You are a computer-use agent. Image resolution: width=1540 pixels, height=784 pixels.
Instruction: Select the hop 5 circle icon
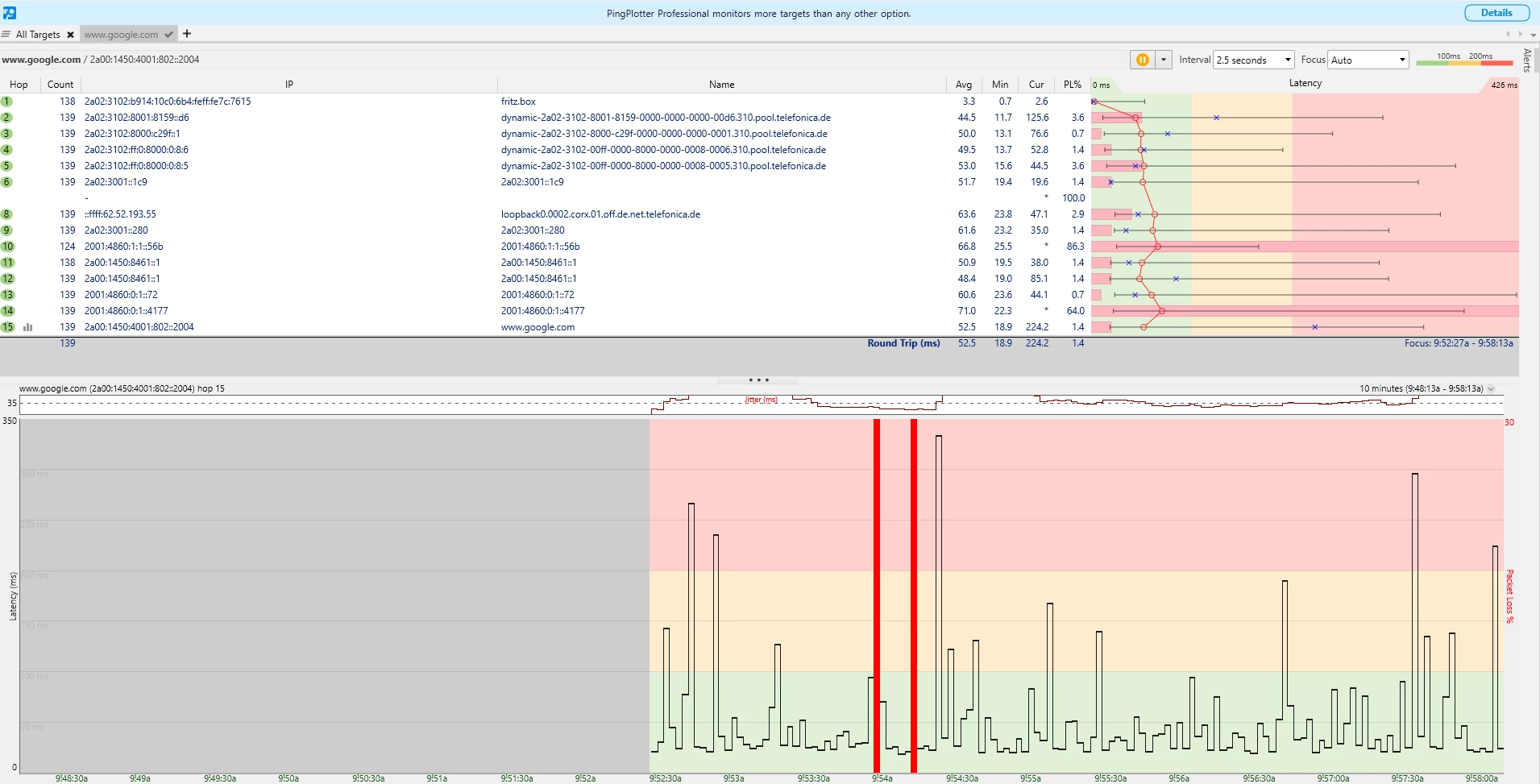pyautogui.click(x=6, y=166)
